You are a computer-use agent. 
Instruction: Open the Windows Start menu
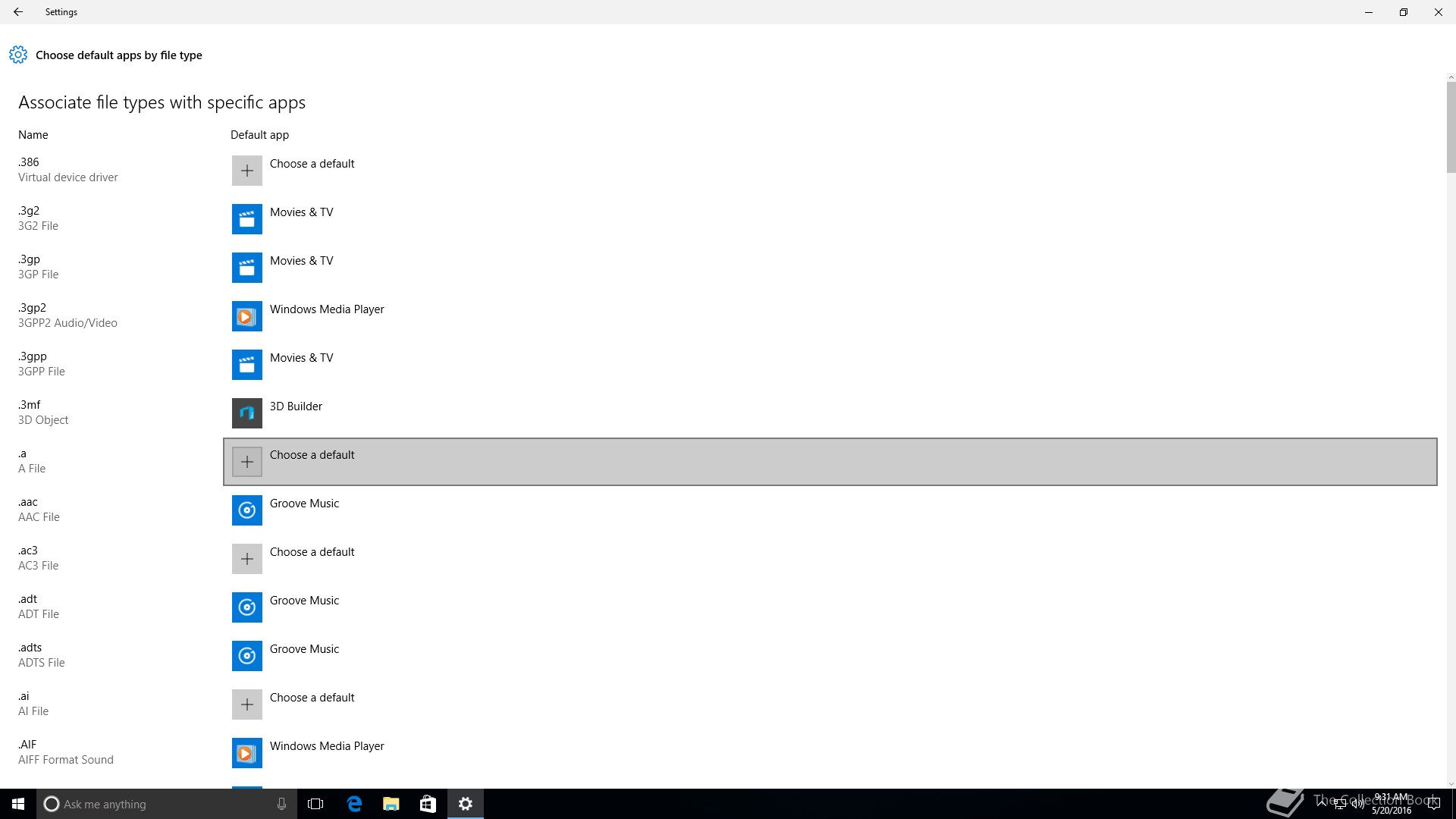click(x=18, y=804)
